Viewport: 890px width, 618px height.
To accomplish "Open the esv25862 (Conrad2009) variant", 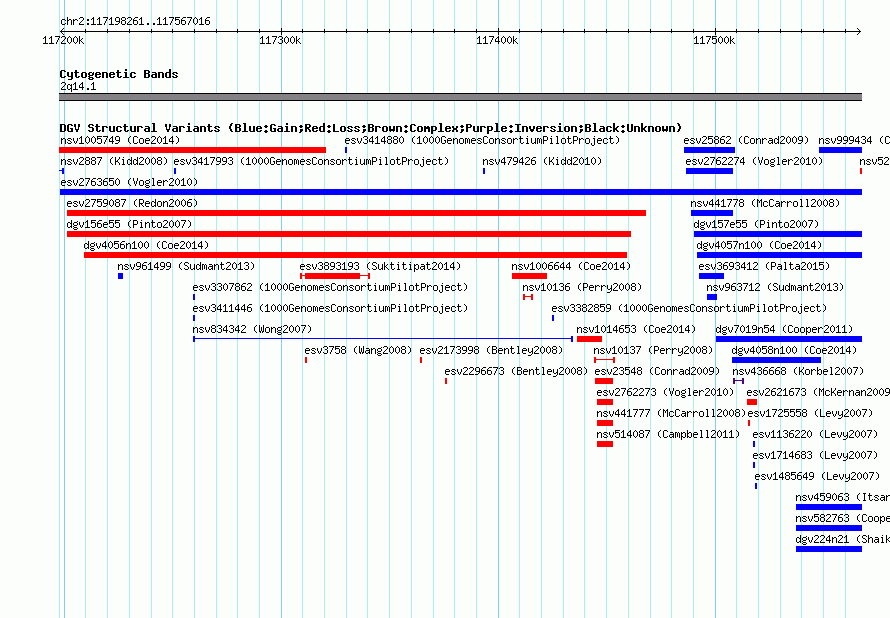I will [746, 140].
